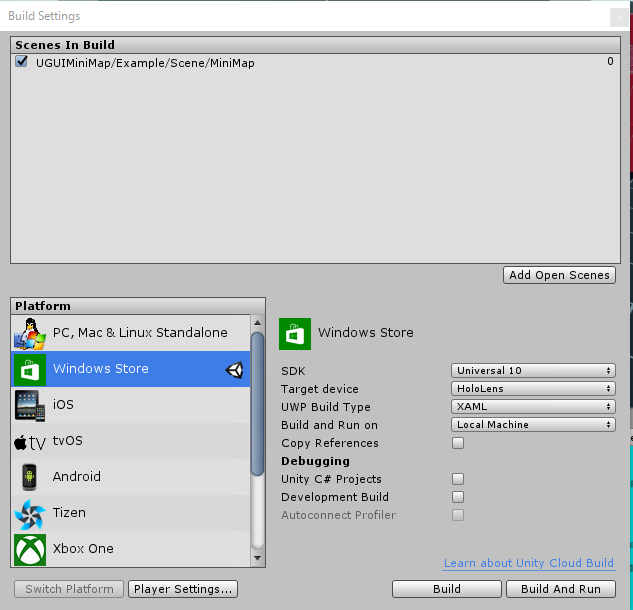Click the Apple tv tvOS icon

click(30, 442)
